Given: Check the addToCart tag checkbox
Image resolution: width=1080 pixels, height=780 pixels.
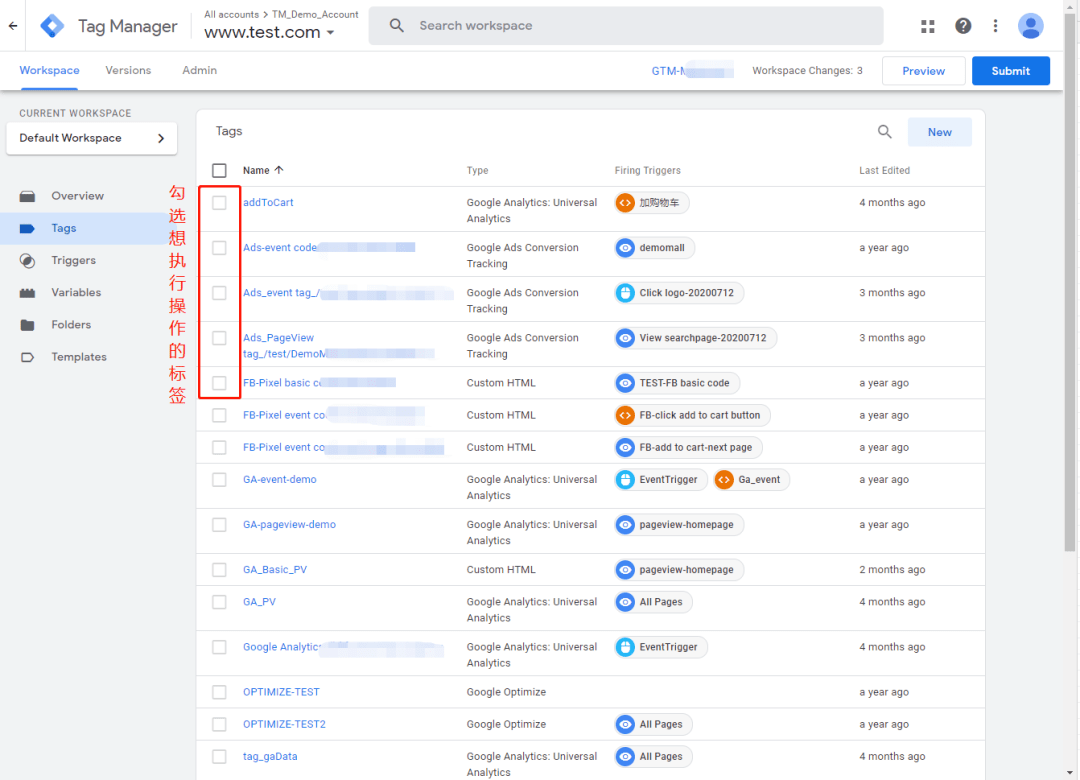Looking at the screenshot, I should pyautogui.click(x=219, y=203).
